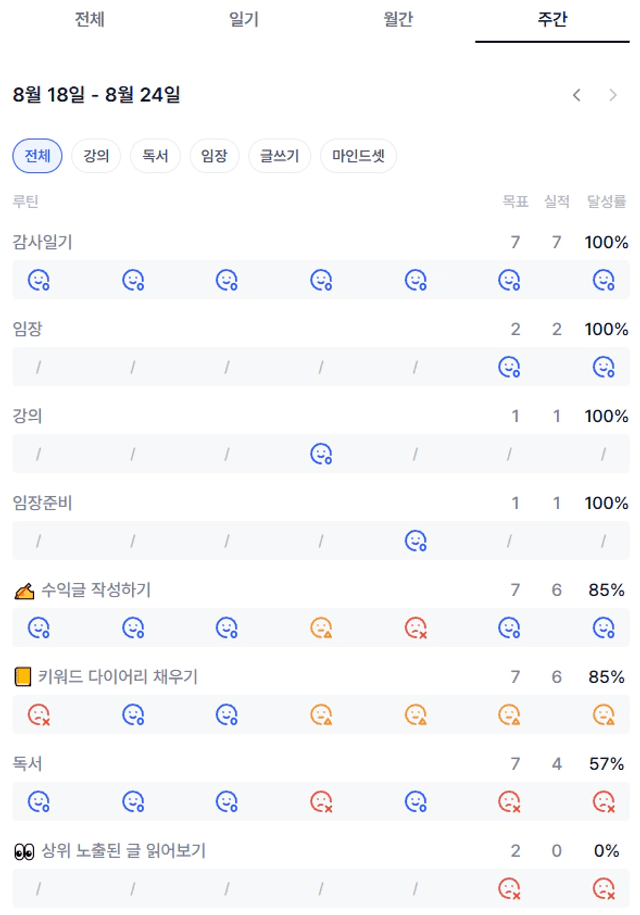Click the last red face in 독서 row
Image resolution: width=640 pixels, height=915 pixels.
pyautogui.click(x=604, y=802)
